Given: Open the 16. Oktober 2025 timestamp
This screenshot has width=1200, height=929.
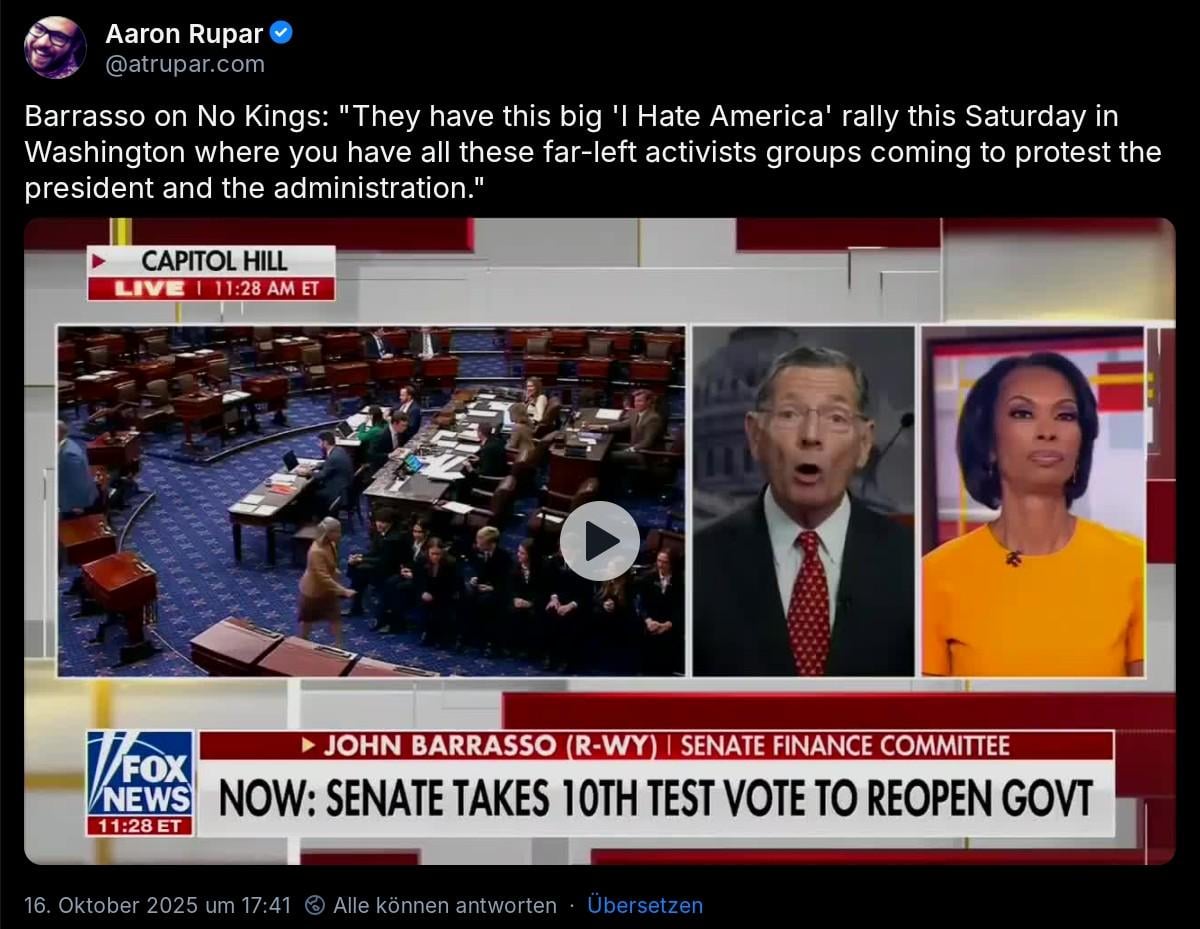Looking at the screenshot, I should pyautogui.click(x=157, y=905).
